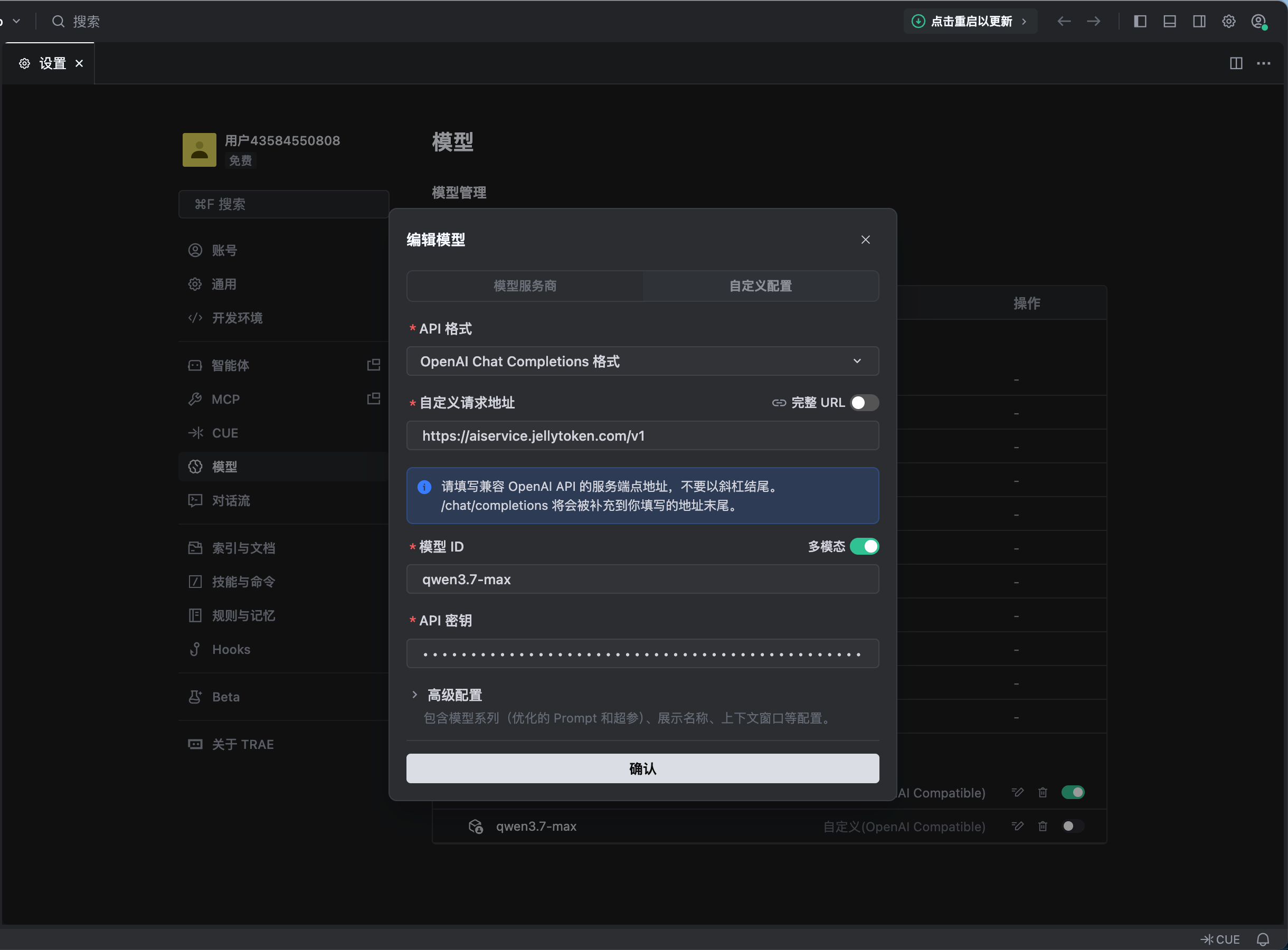Click the settings gear icon in top bar

click(x=1228, y=21)
